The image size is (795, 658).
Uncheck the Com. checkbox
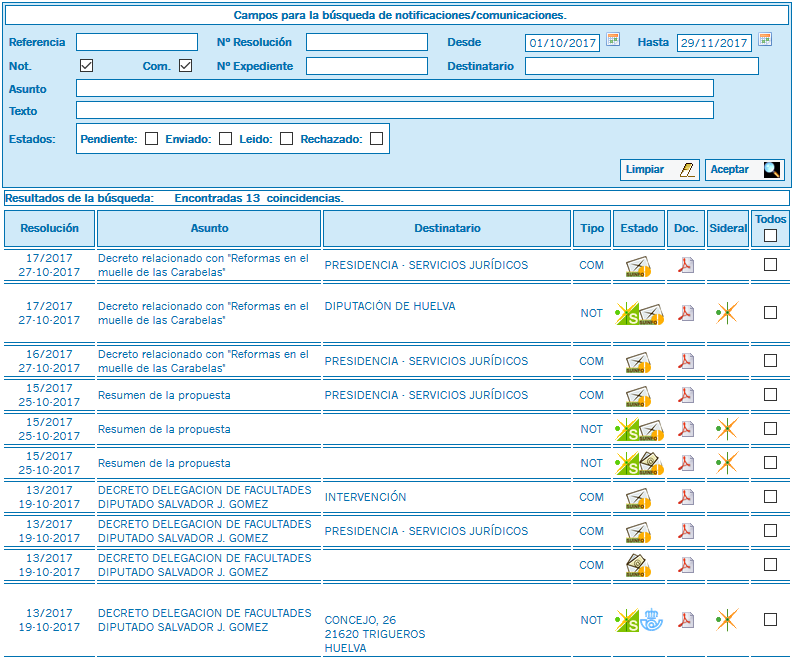pos(186,65)
